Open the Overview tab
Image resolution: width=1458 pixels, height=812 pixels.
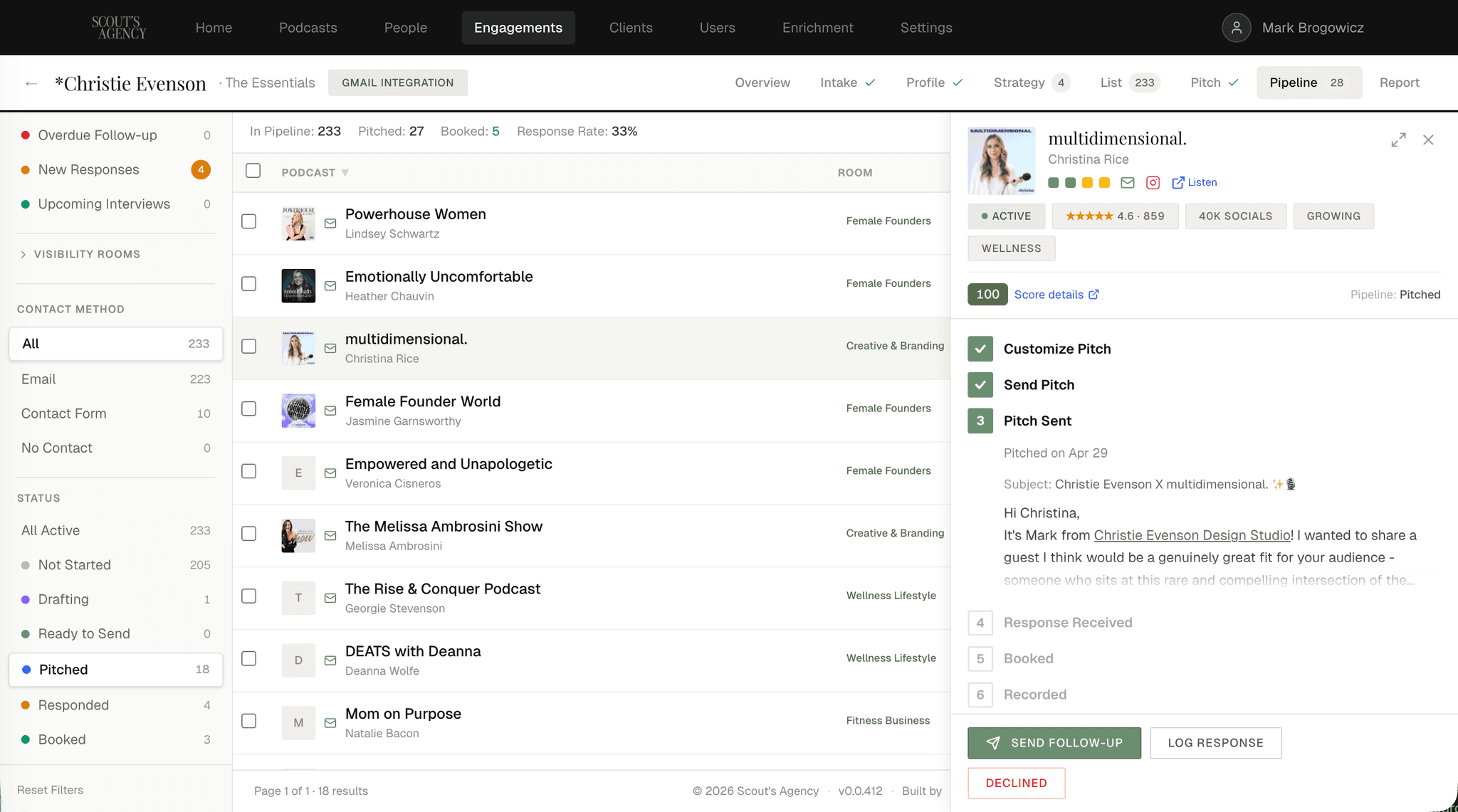click(x=762, y=83)
